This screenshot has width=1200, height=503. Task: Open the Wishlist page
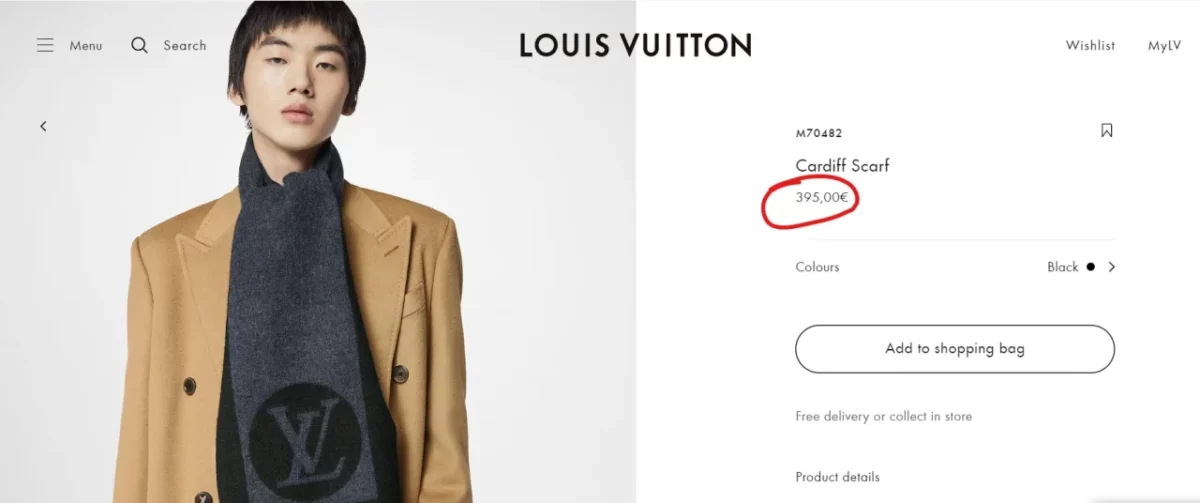[1090, 46]
